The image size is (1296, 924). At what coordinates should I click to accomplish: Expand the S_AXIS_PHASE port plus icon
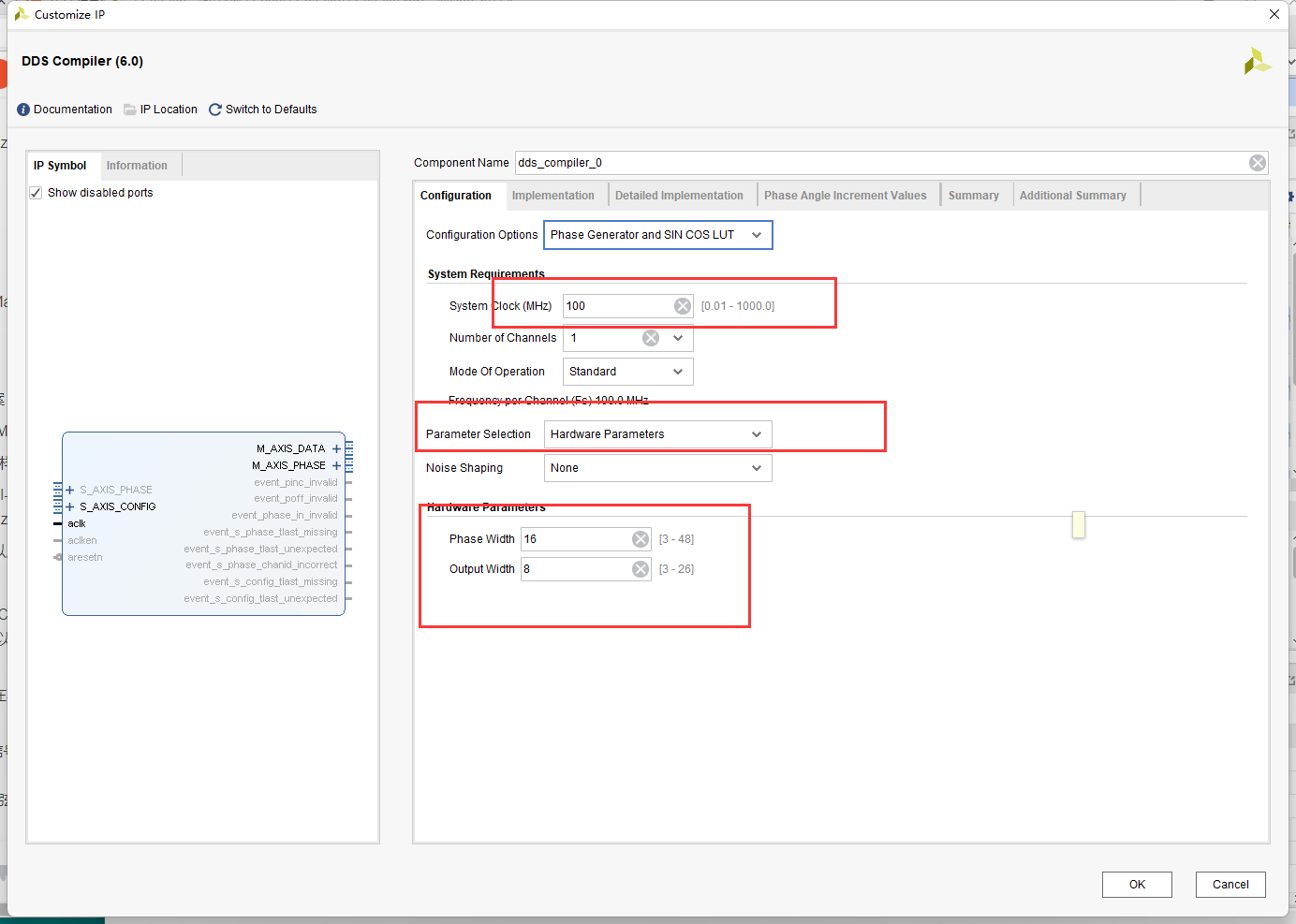(70, 490)
